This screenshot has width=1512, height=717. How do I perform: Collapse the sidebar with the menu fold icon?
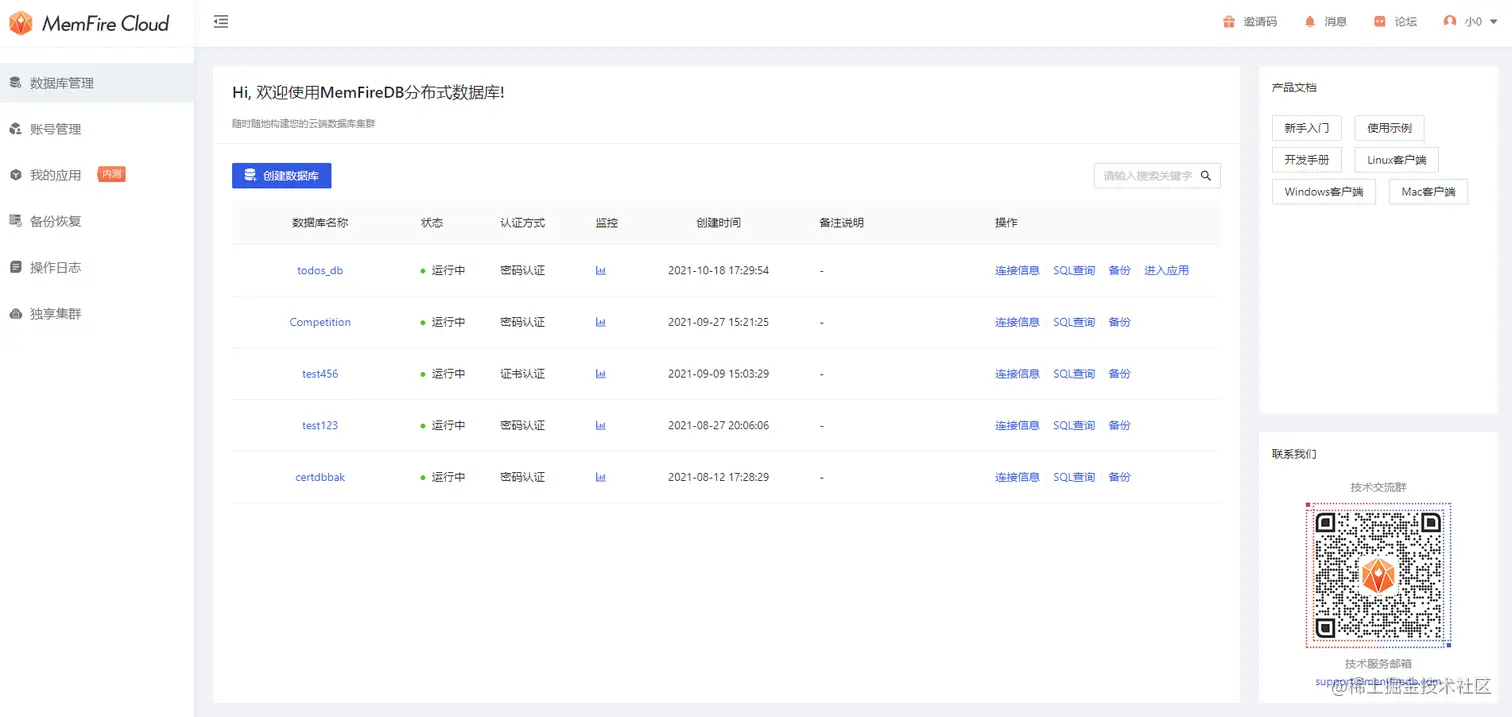(x=221, y=22)
